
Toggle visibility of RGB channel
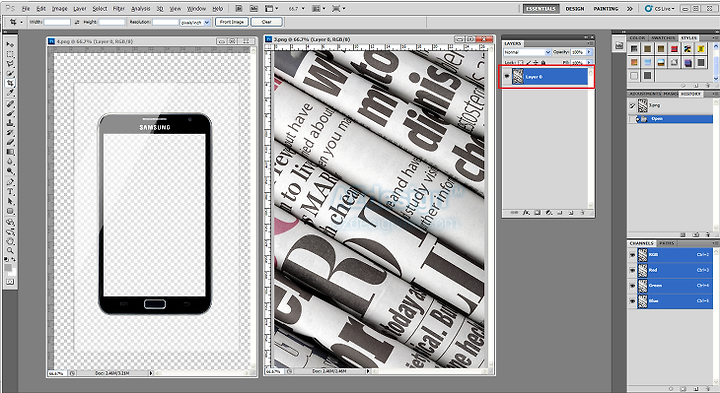[x=632, y=254]
